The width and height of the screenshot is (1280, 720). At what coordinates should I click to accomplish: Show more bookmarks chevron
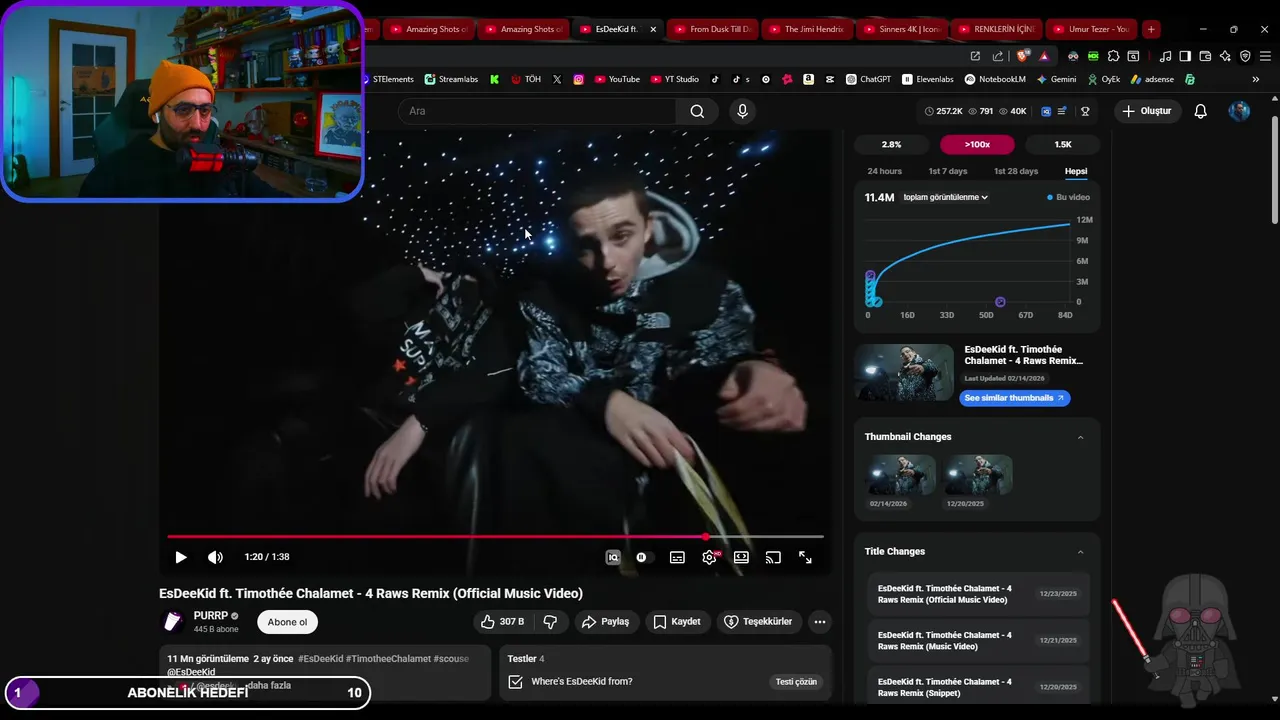click(1256, 79)
